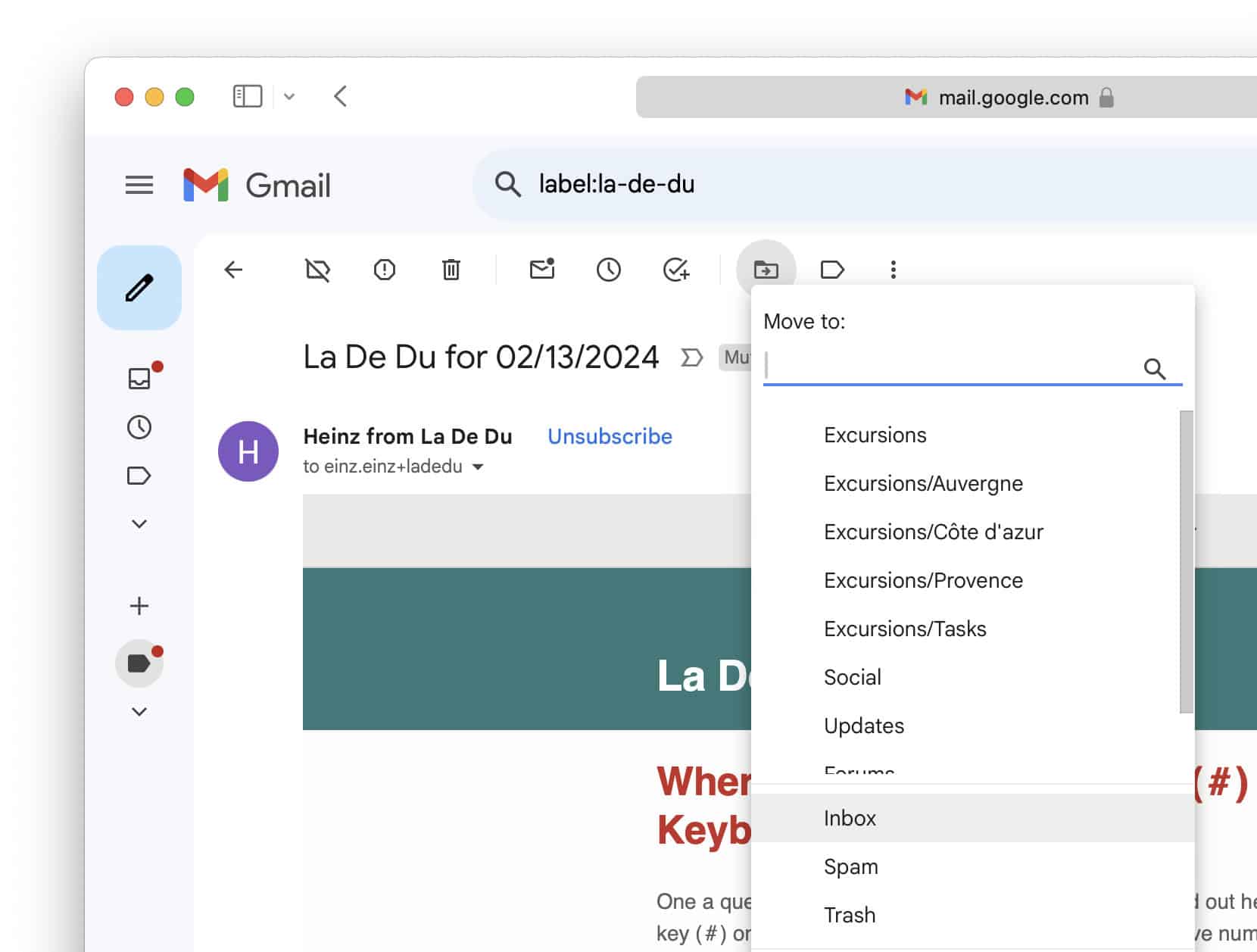This screenshot has height=952, width=1257.
Task: Click the Snoozed icon in the sidebar
Action: (x=139, y=427)
